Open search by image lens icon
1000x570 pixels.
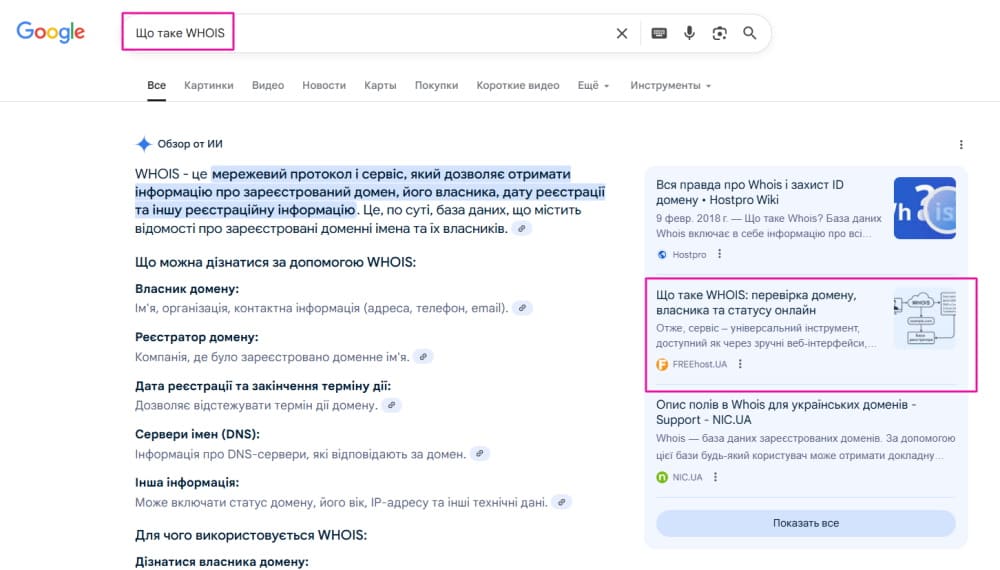(x=719, y=33)
